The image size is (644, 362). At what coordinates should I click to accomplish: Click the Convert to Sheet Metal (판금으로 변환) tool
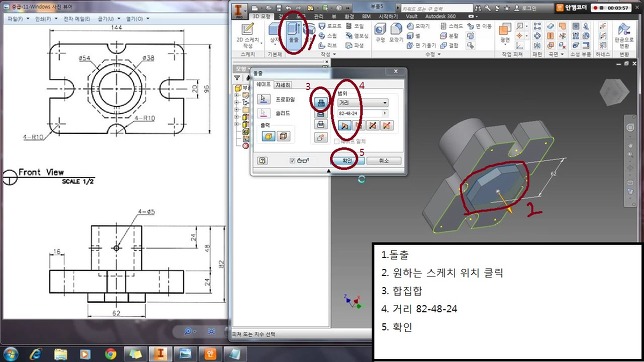point(624,35)
